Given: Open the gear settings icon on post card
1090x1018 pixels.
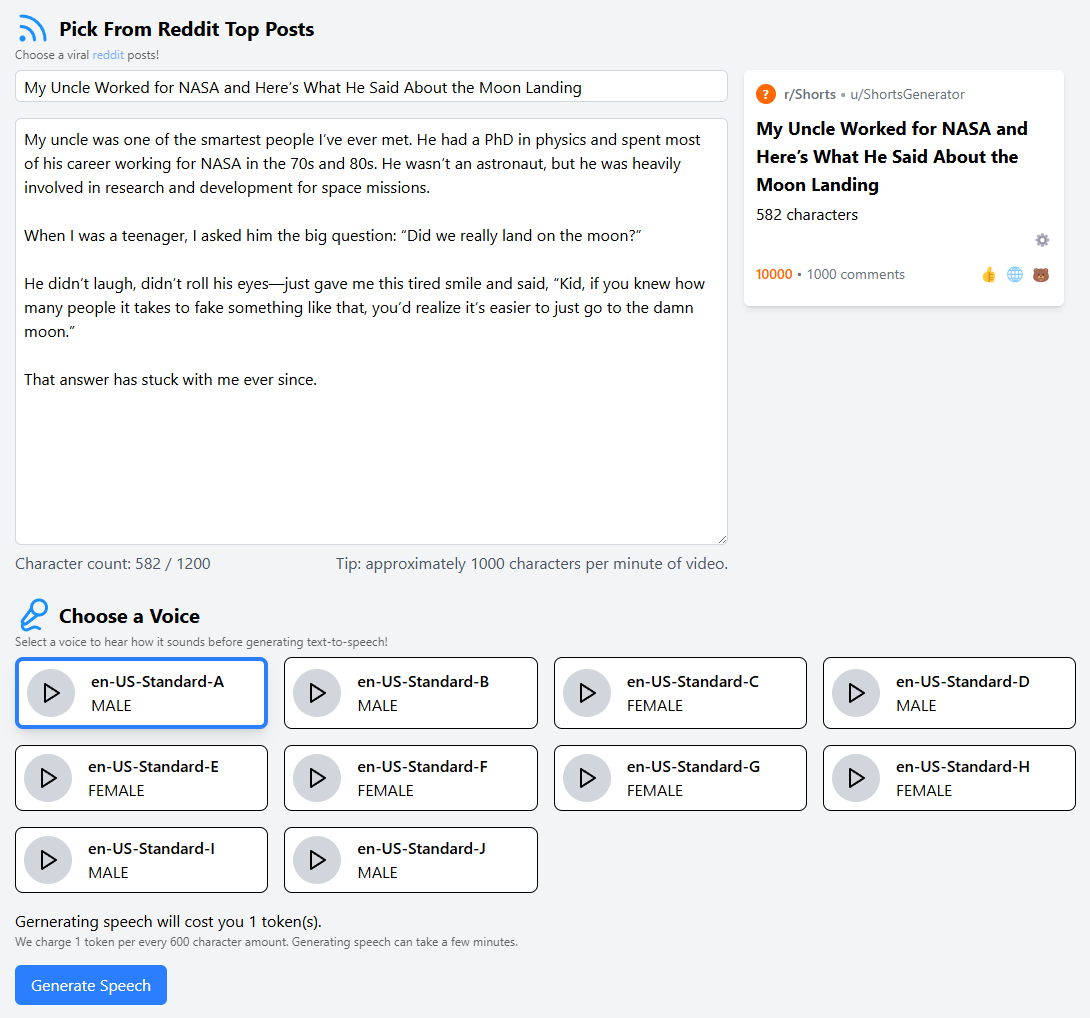Looking at the screenshot, I should tap(1042, 240).
